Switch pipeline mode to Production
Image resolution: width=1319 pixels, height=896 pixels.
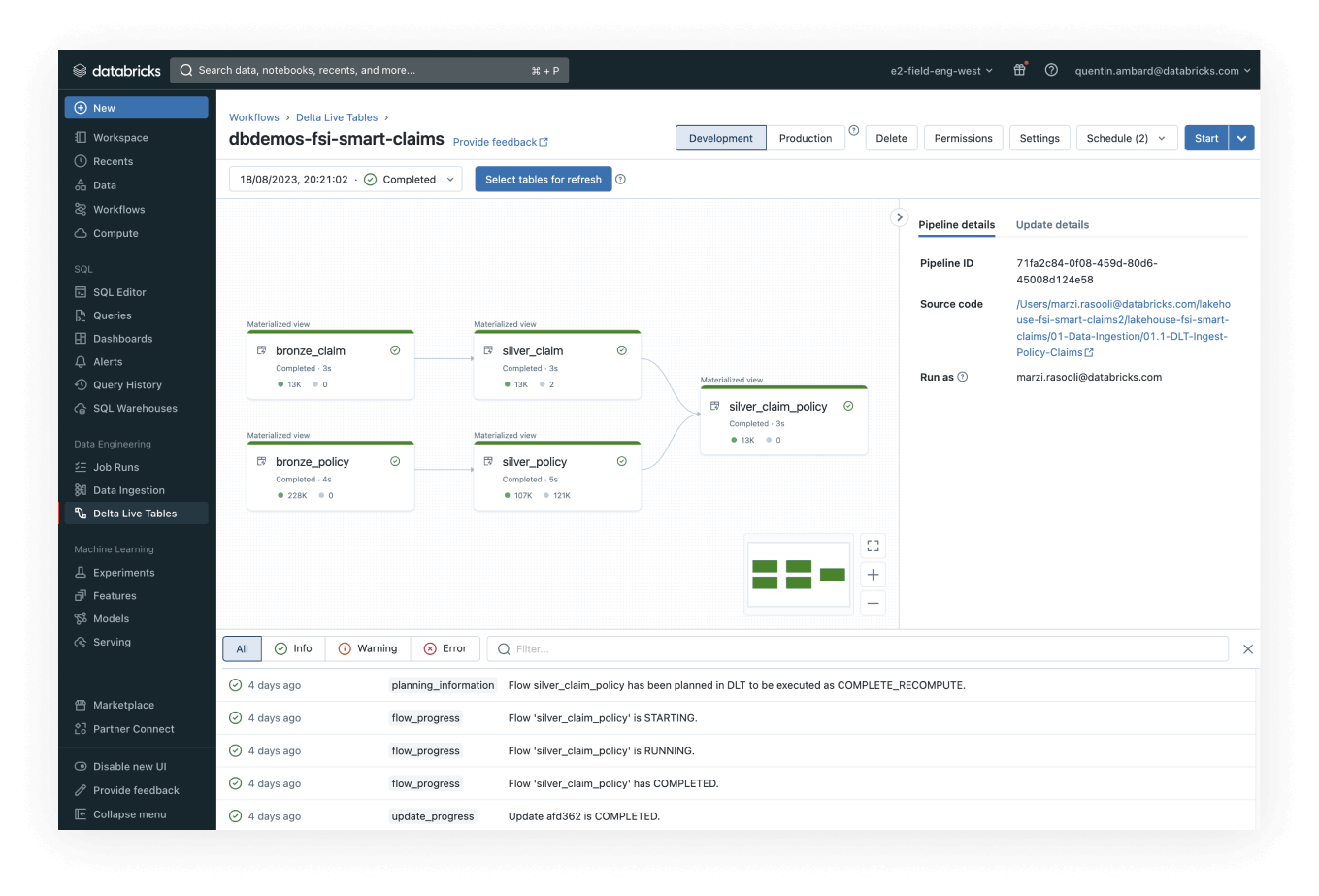pos(805,138)
